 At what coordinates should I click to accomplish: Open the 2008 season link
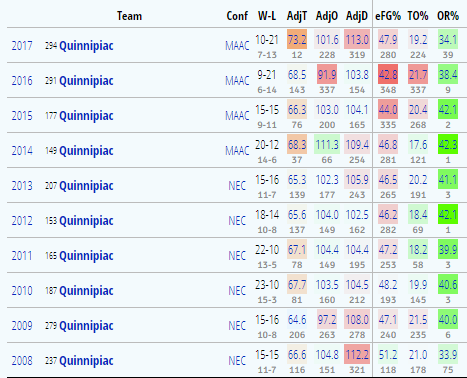pyautogui.click(x=22, y=361)
